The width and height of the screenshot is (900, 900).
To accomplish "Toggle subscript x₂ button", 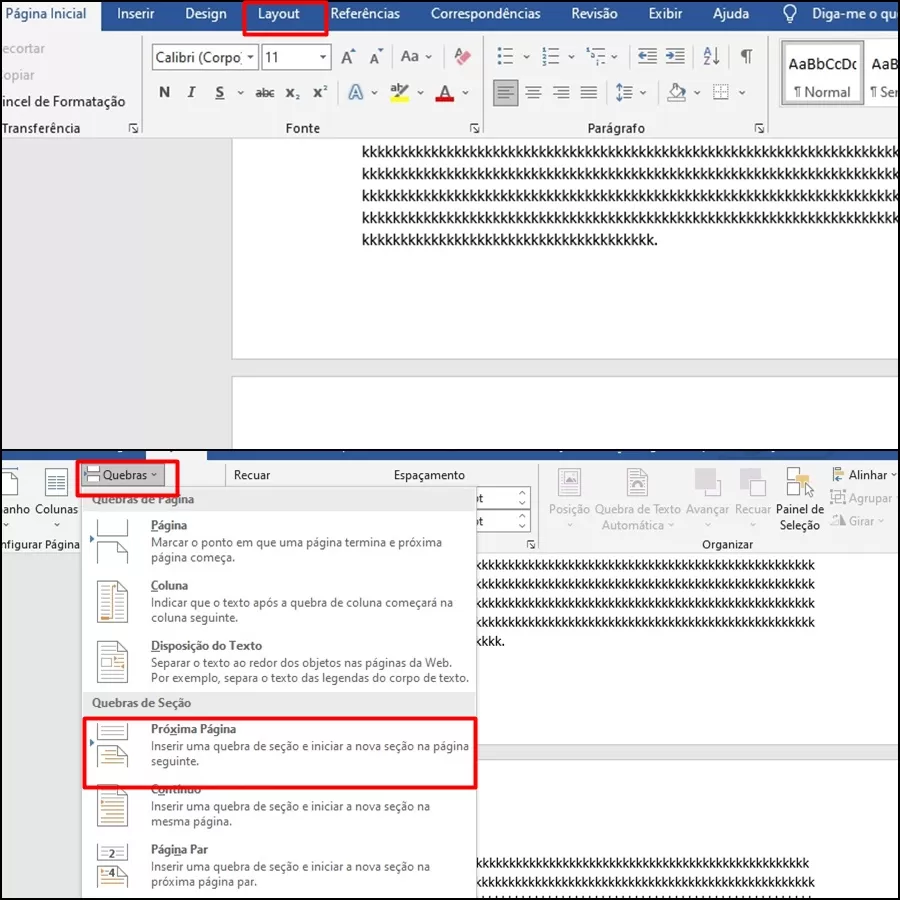I will click(293, 93).
